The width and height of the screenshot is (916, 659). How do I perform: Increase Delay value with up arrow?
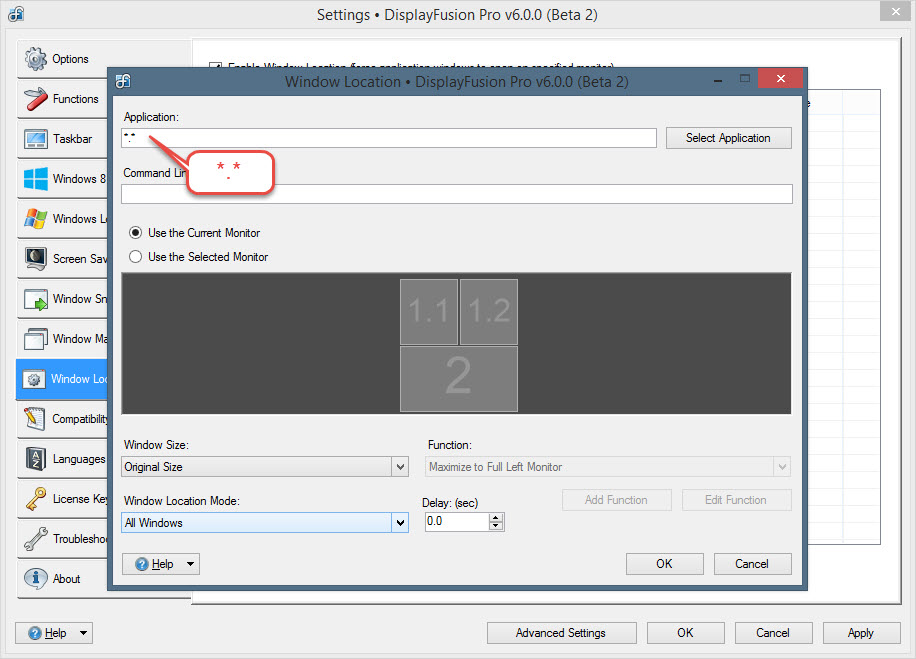point(497,518)
